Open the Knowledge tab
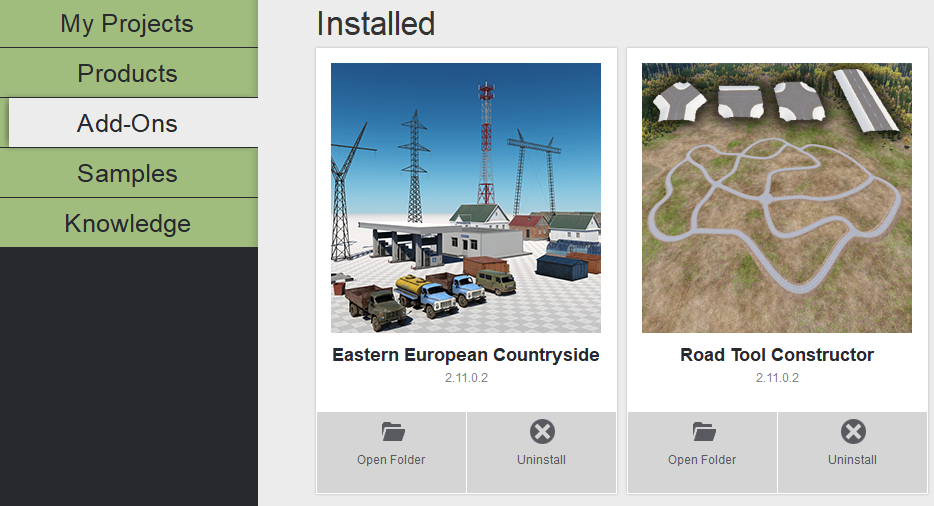 click(128, 223)
